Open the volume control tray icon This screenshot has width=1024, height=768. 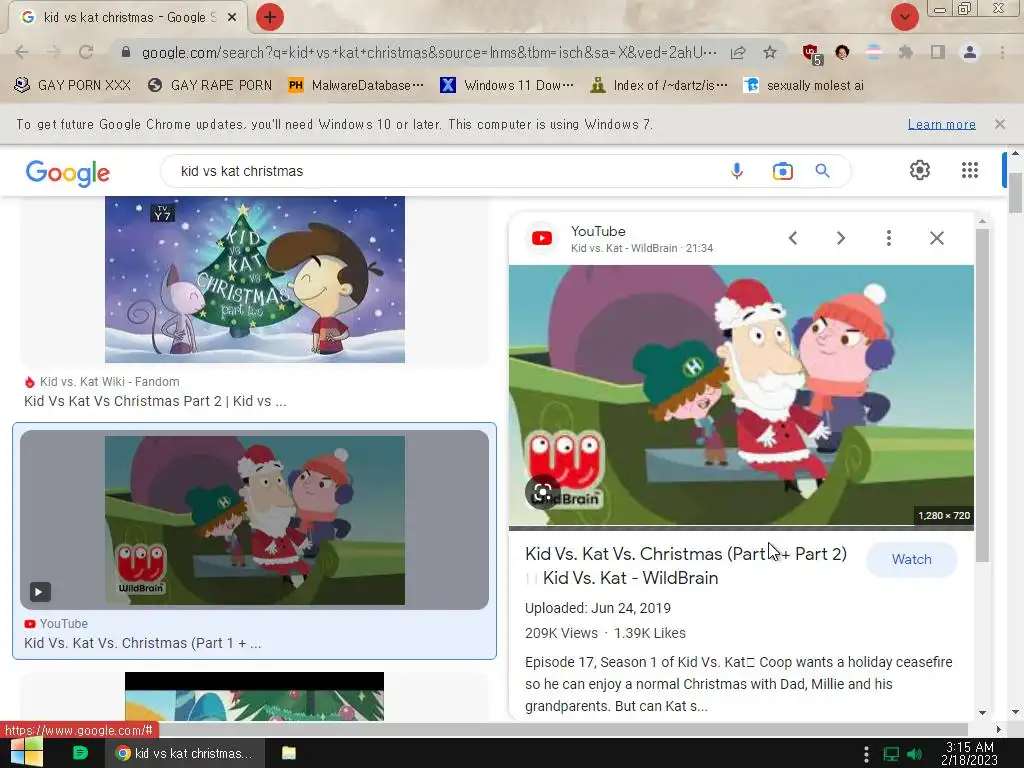coord(915,755)
